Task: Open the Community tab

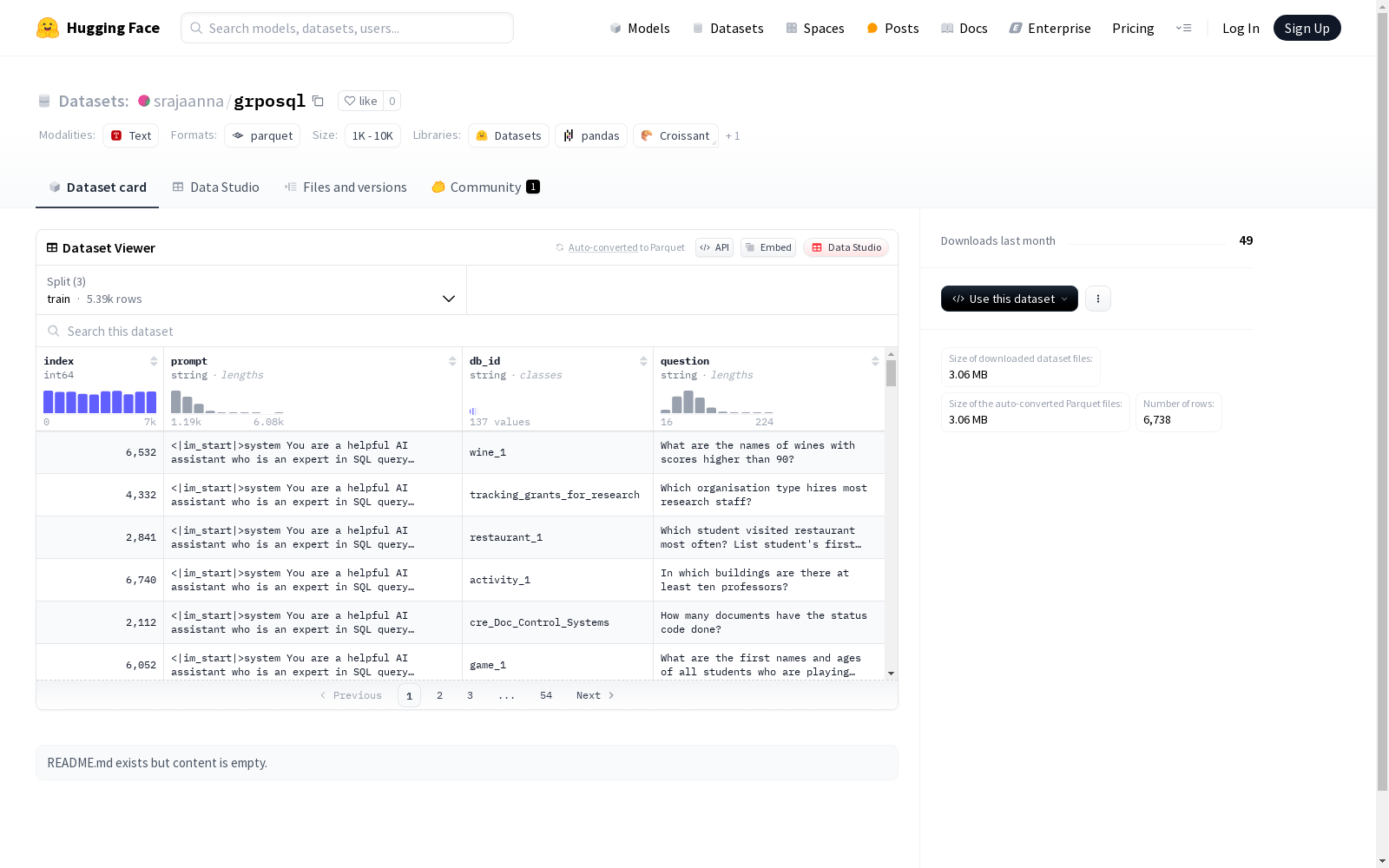Action: click(x=485, y=187)
